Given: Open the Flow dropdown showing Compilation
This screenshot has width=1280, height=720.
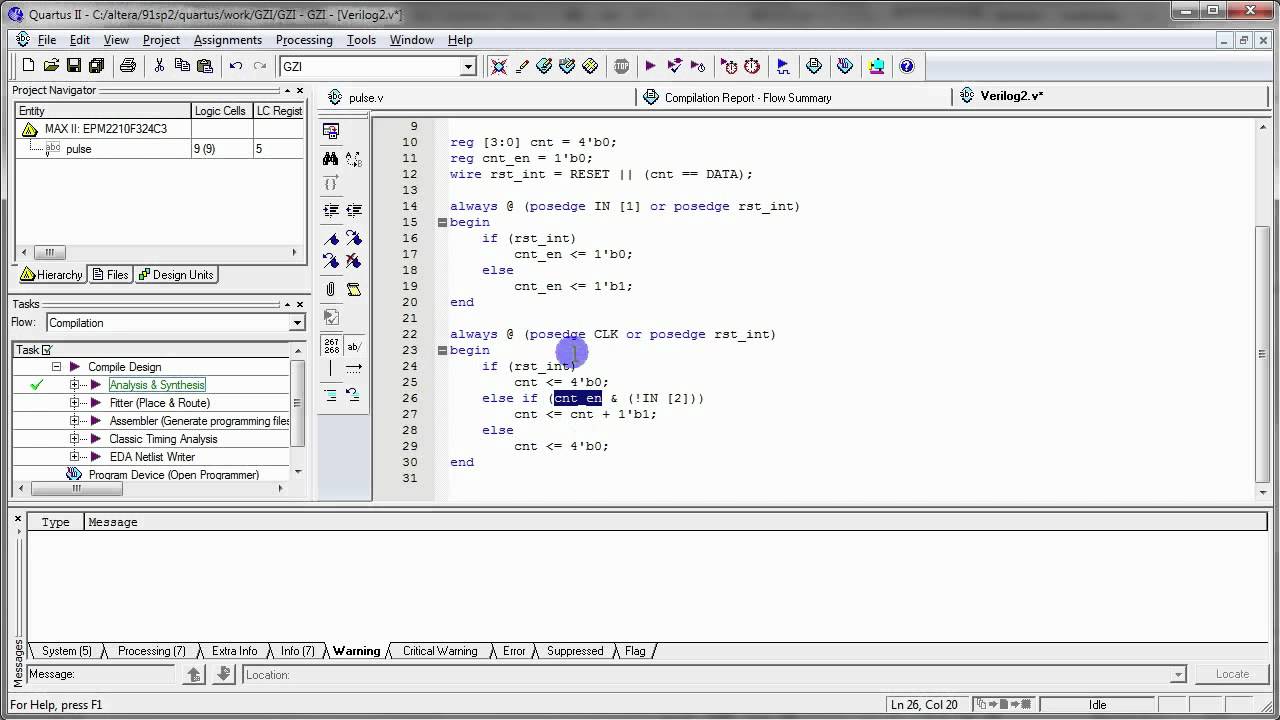Looking at the screenshot, I should pyautogui.click(x=297, y=323).
